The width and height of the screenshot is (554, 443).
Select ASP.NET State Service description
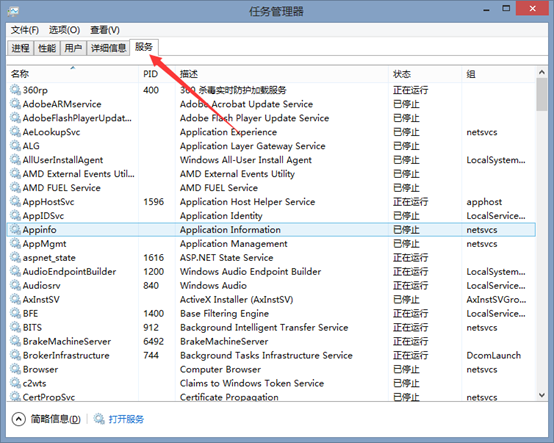(226, 258)
